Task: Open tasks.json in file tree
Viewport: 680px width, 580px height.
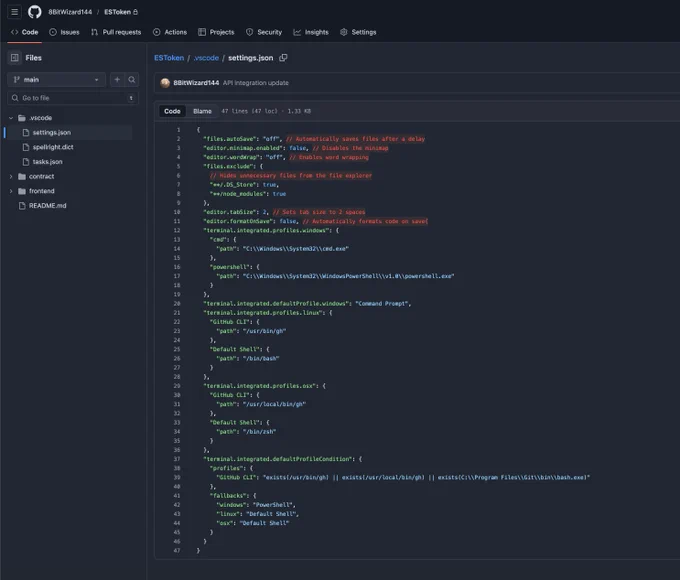Action: click(47, 162)
